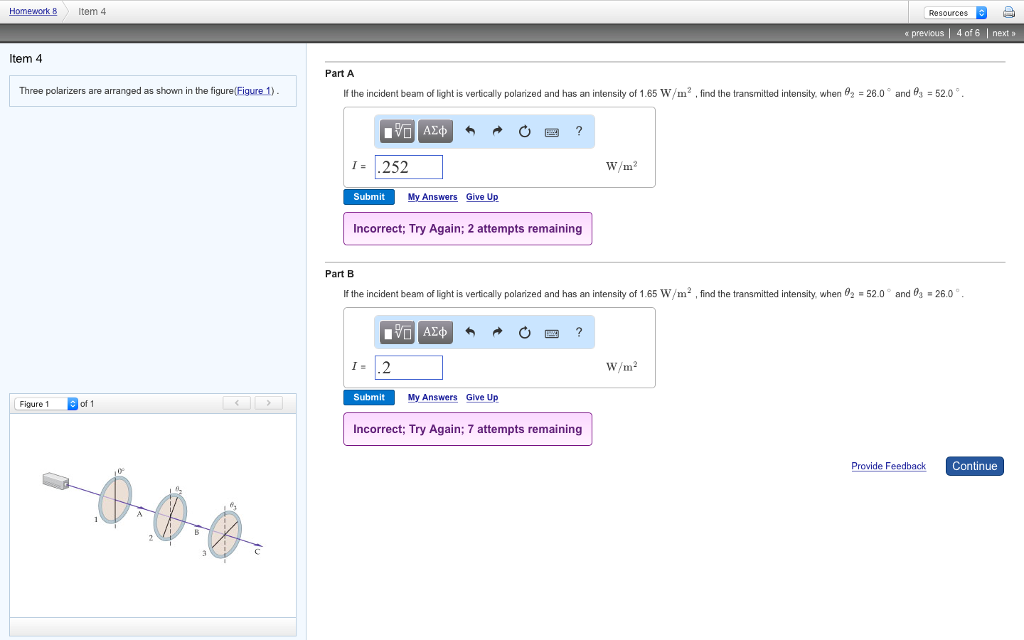1024x640 pixels.
Task: Open Greek symbols menu in Part A
Action: (435, 131)
